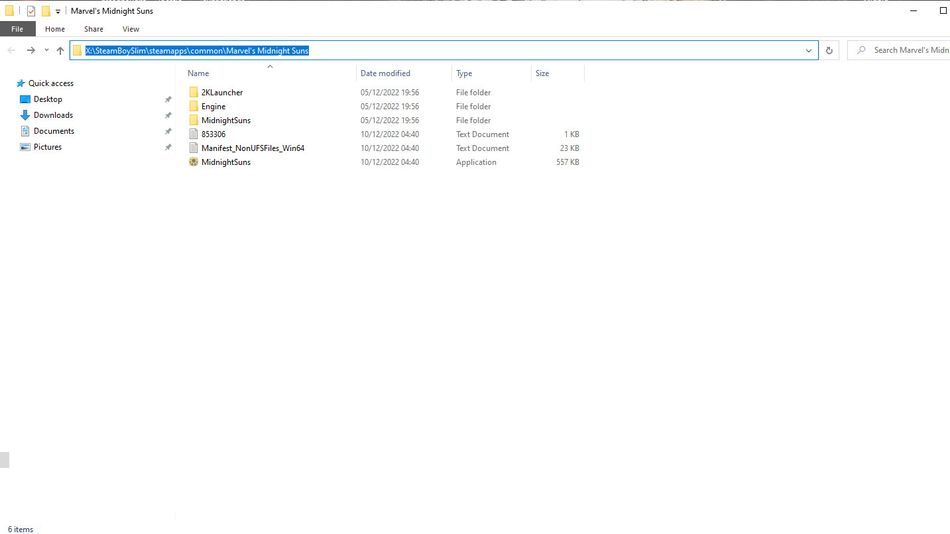Screen dimensions: 950x534
Task: Sort by the Name column header
Action: 198,73
